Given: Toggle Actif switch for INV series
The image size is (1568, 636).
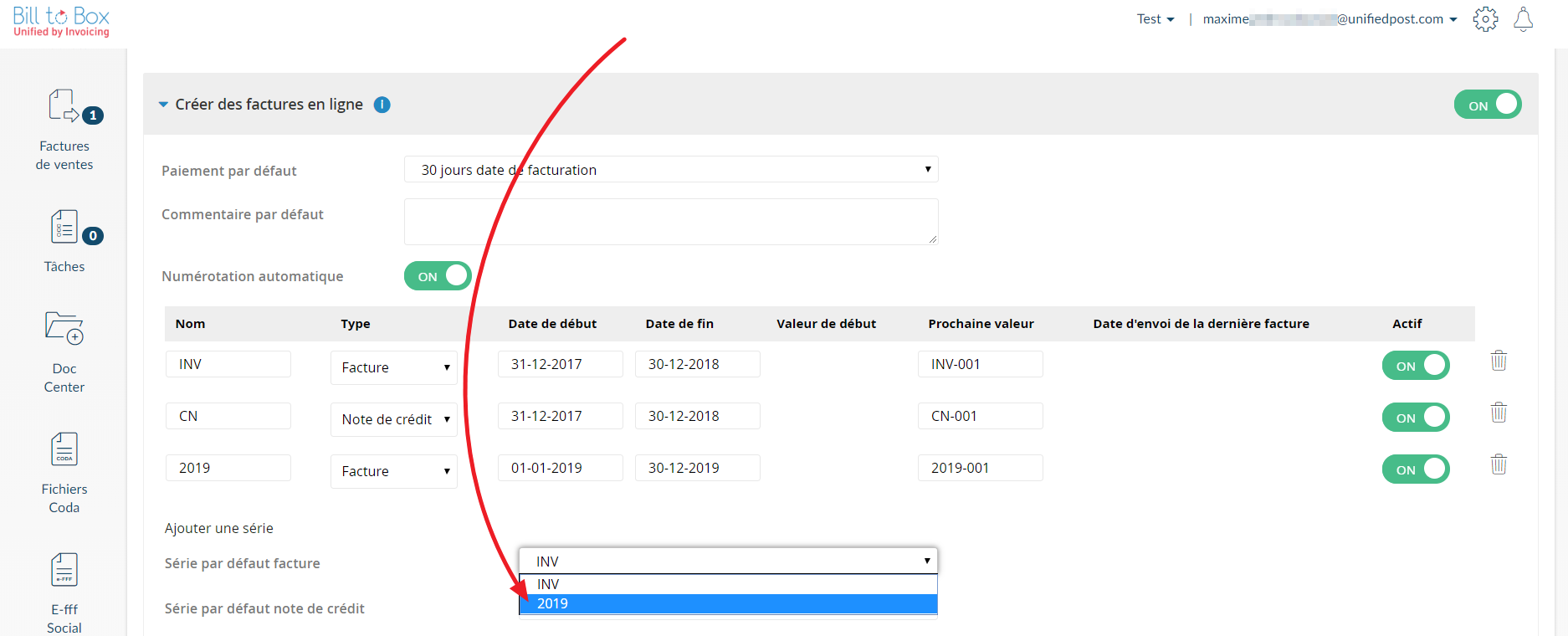Looking at the screenshot, I should point(1416,366).
